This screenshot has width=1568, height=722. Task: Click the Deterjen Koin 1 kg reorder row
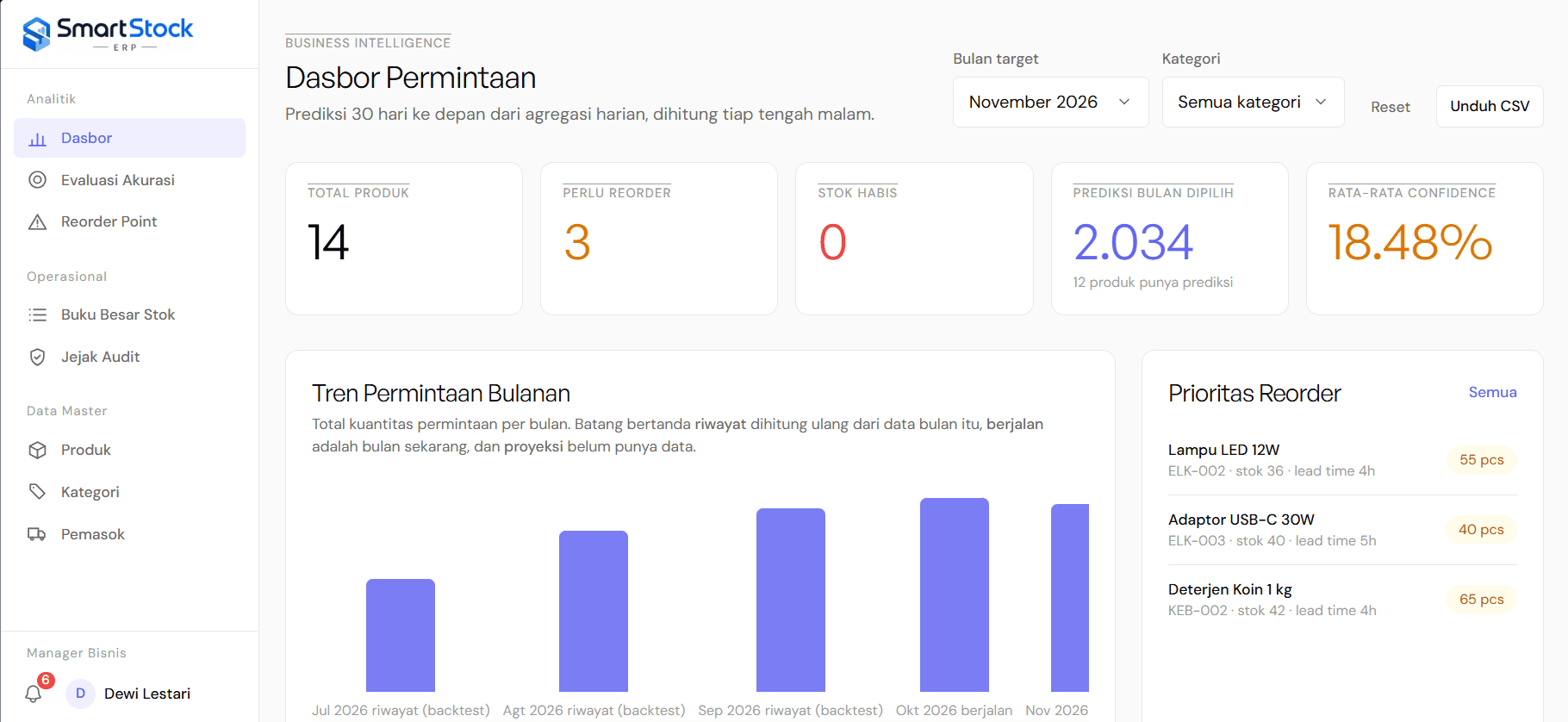[1342, 600]
